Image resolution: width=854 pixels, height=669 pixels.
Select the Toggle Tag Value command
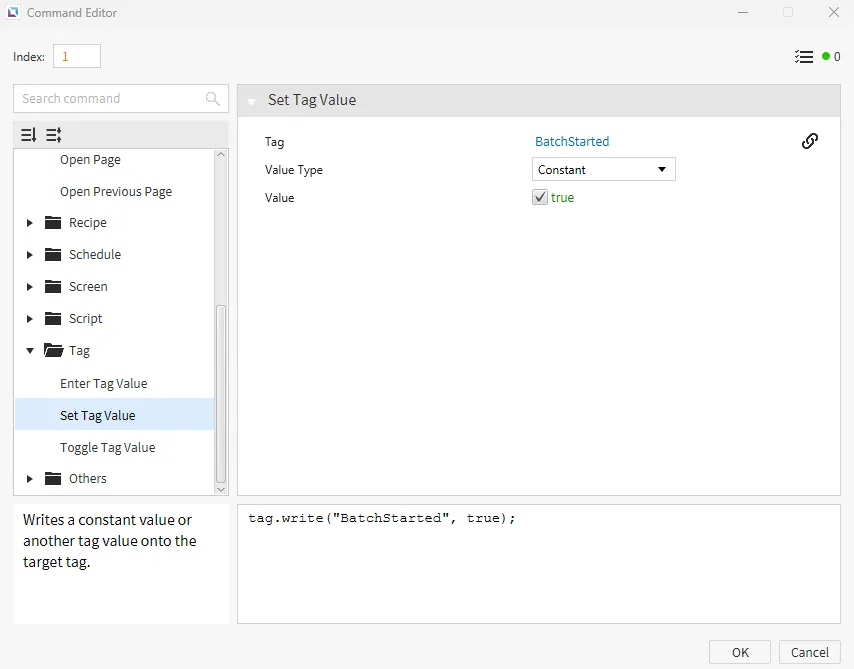(x=107, y=448)
